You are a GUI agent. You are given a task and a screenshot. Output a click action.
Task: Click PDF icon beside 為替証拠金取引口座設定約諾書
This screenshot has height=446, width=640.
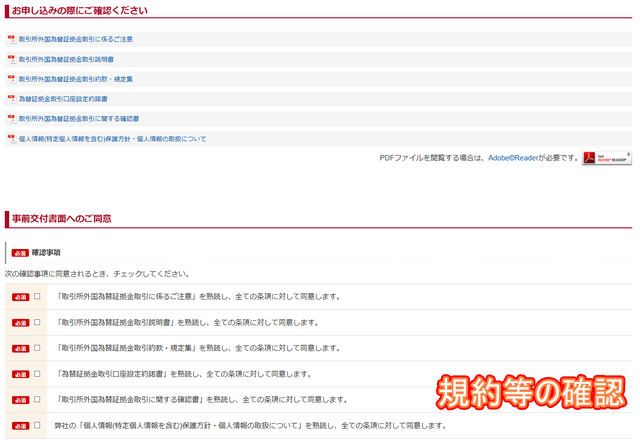pyautogui.click(x=11, y=99)
